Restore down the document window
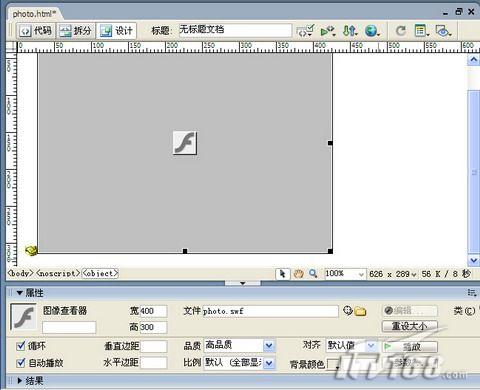The width and height of the screenshot is (480, 390). click(459, 12)
